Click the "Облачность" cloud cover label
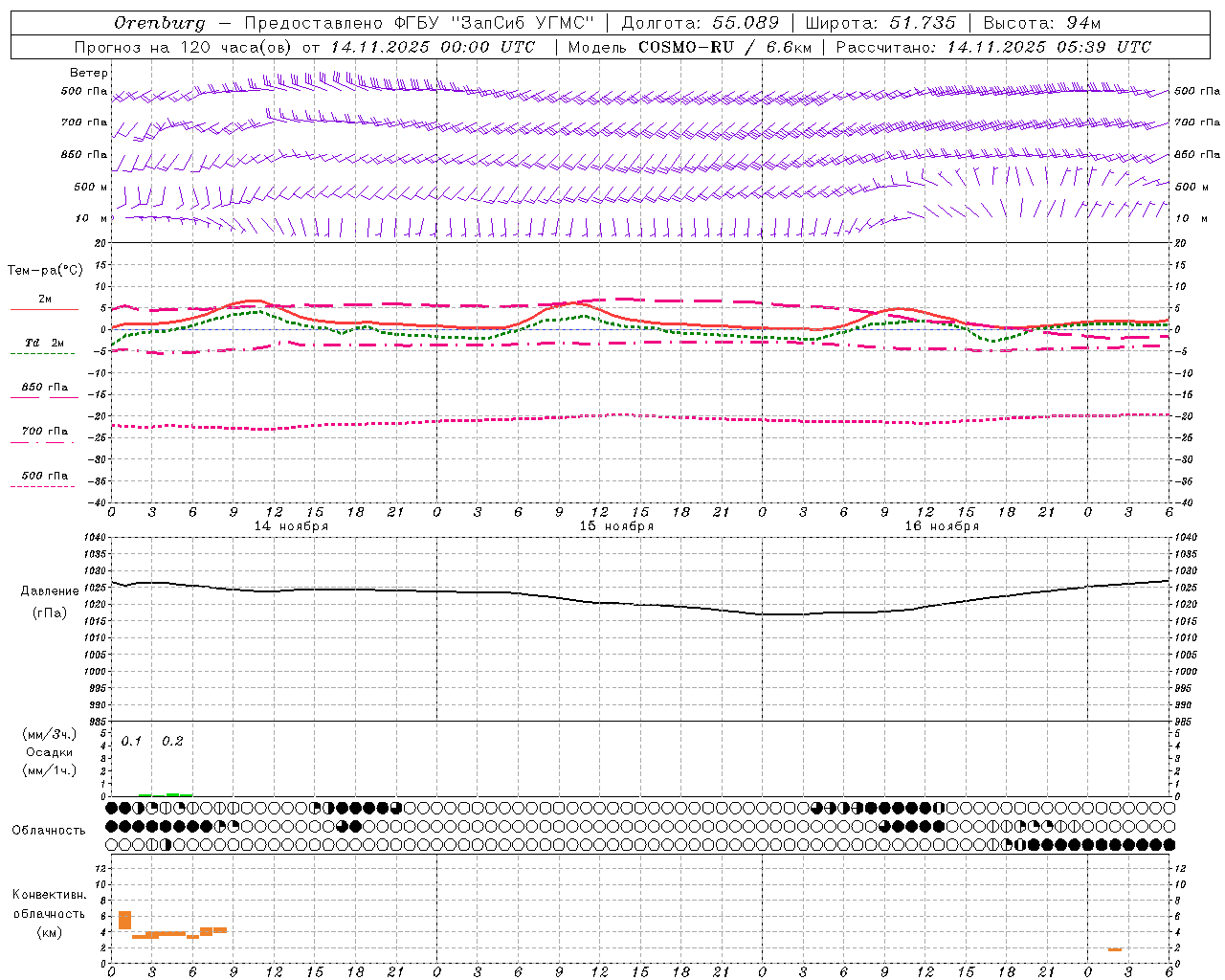 [x=49, y=831]
